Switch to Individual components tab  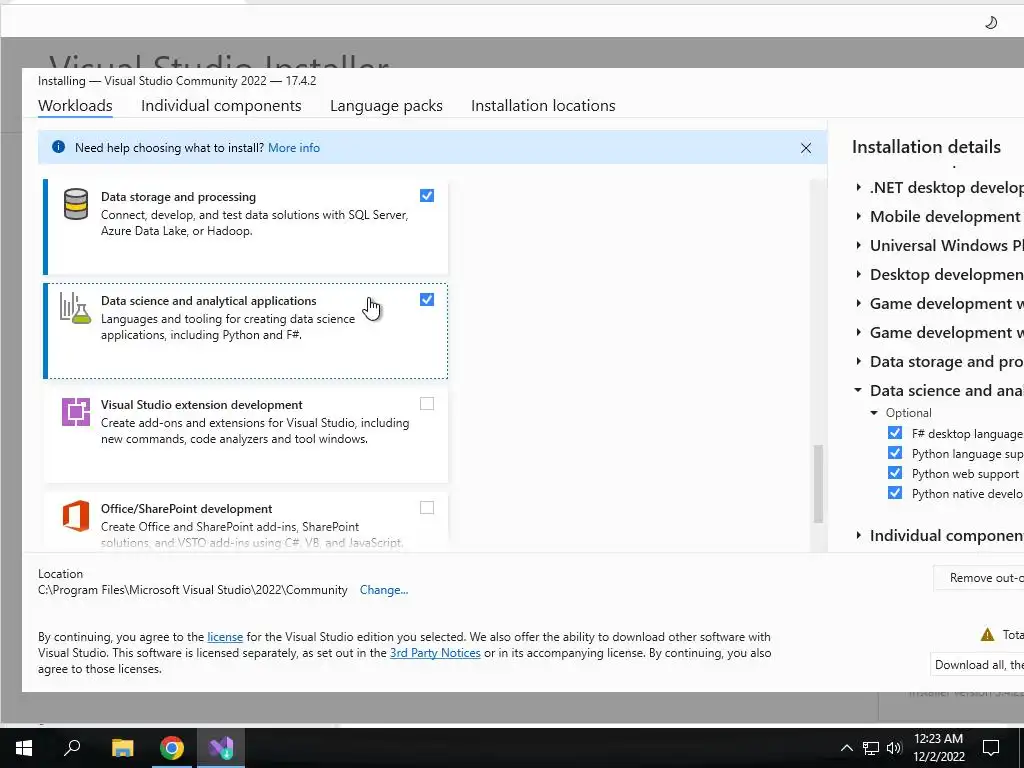tap(221, 106)
